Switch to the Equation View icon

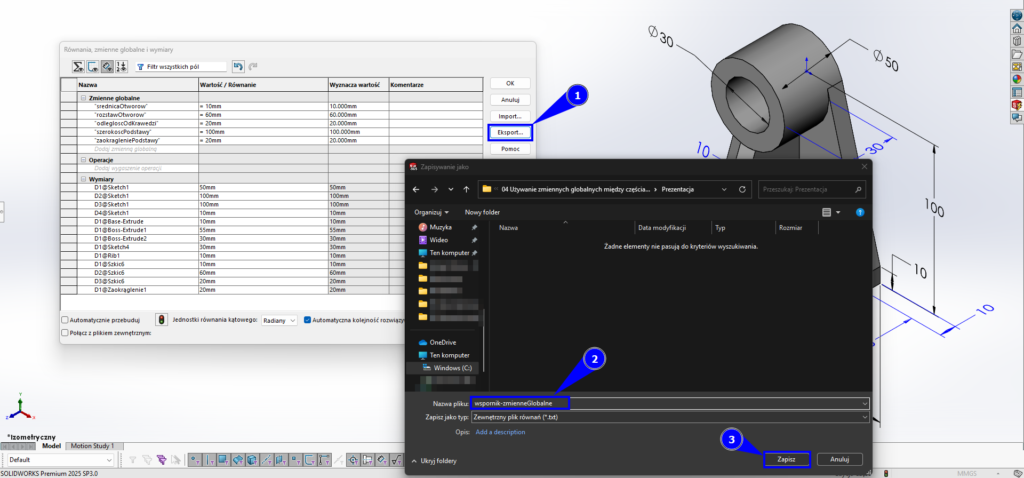coord(78,66)
